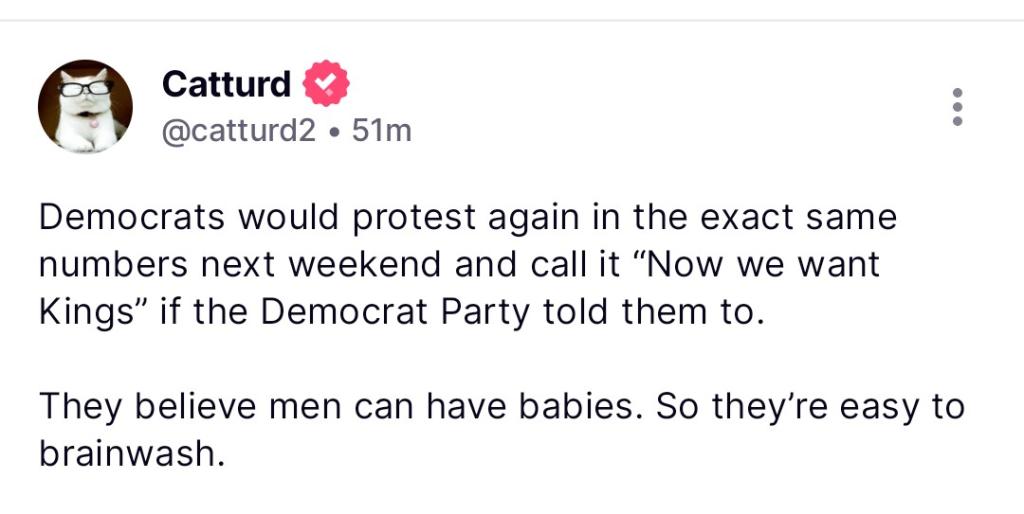Open the three-dot more options menu
Image resolution: width=1024 pixels, height=514 pixels.
click(x=957, y=106)
